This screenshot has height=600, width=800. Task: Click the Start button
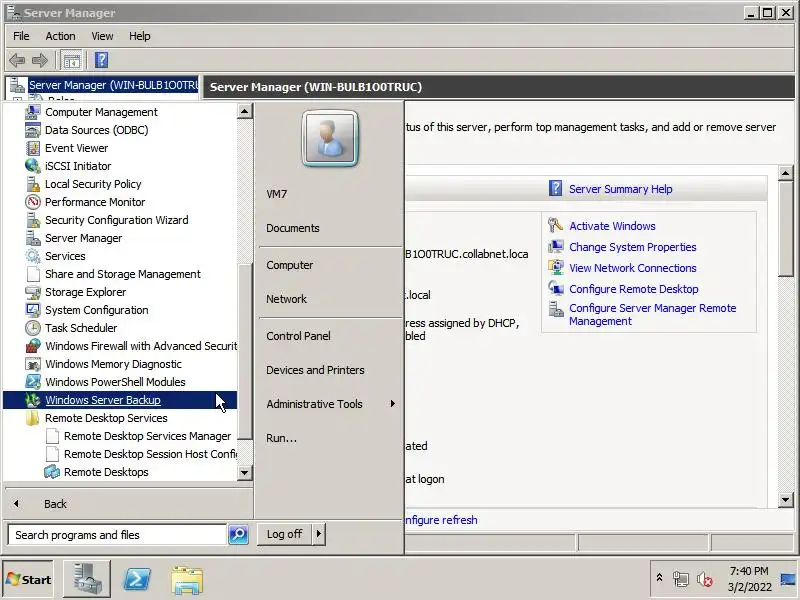pos(28,580)
